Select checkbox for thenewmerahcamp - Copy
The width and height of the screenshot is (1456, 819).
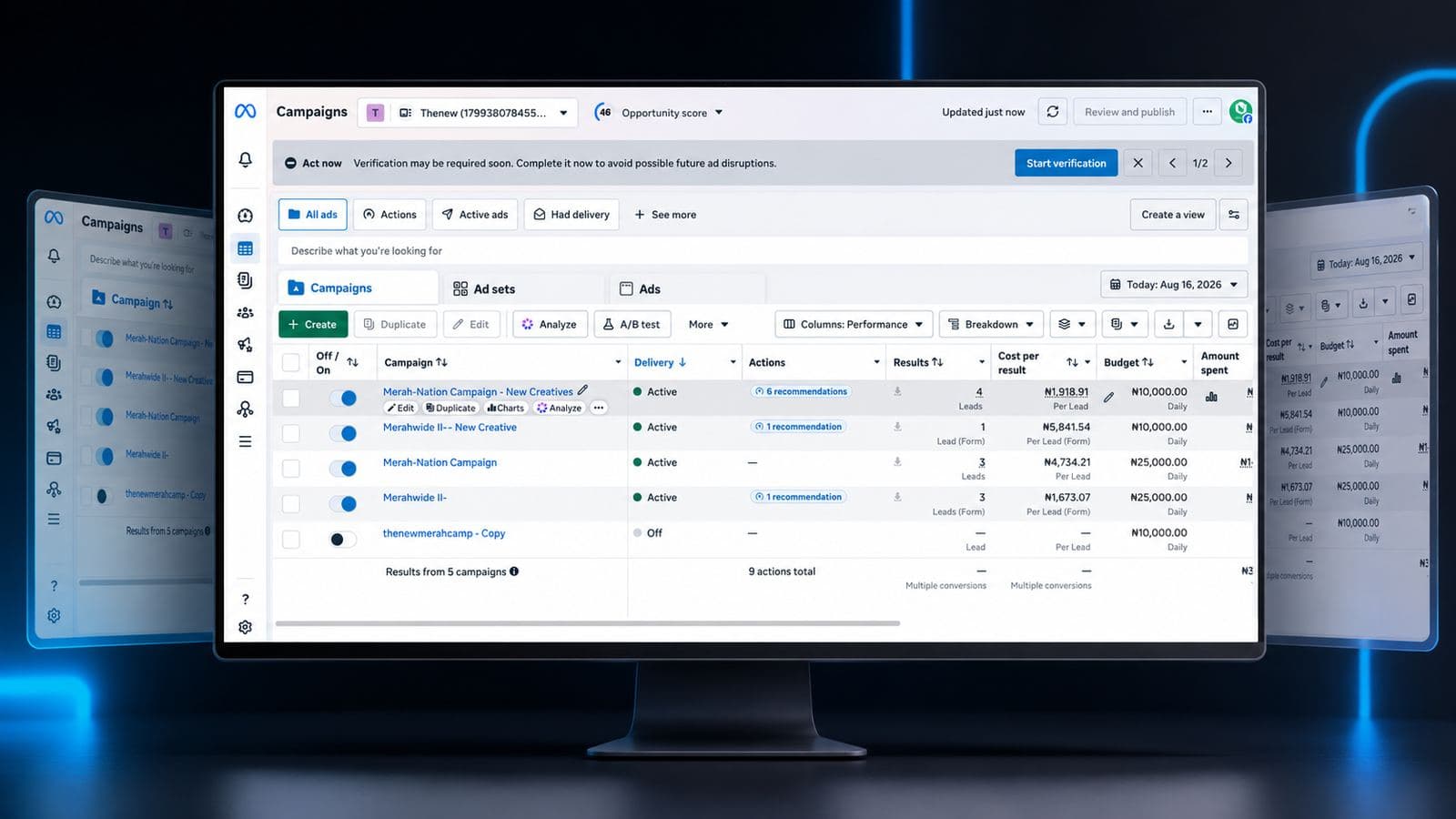pyautogui.click(x=291, y=539)
